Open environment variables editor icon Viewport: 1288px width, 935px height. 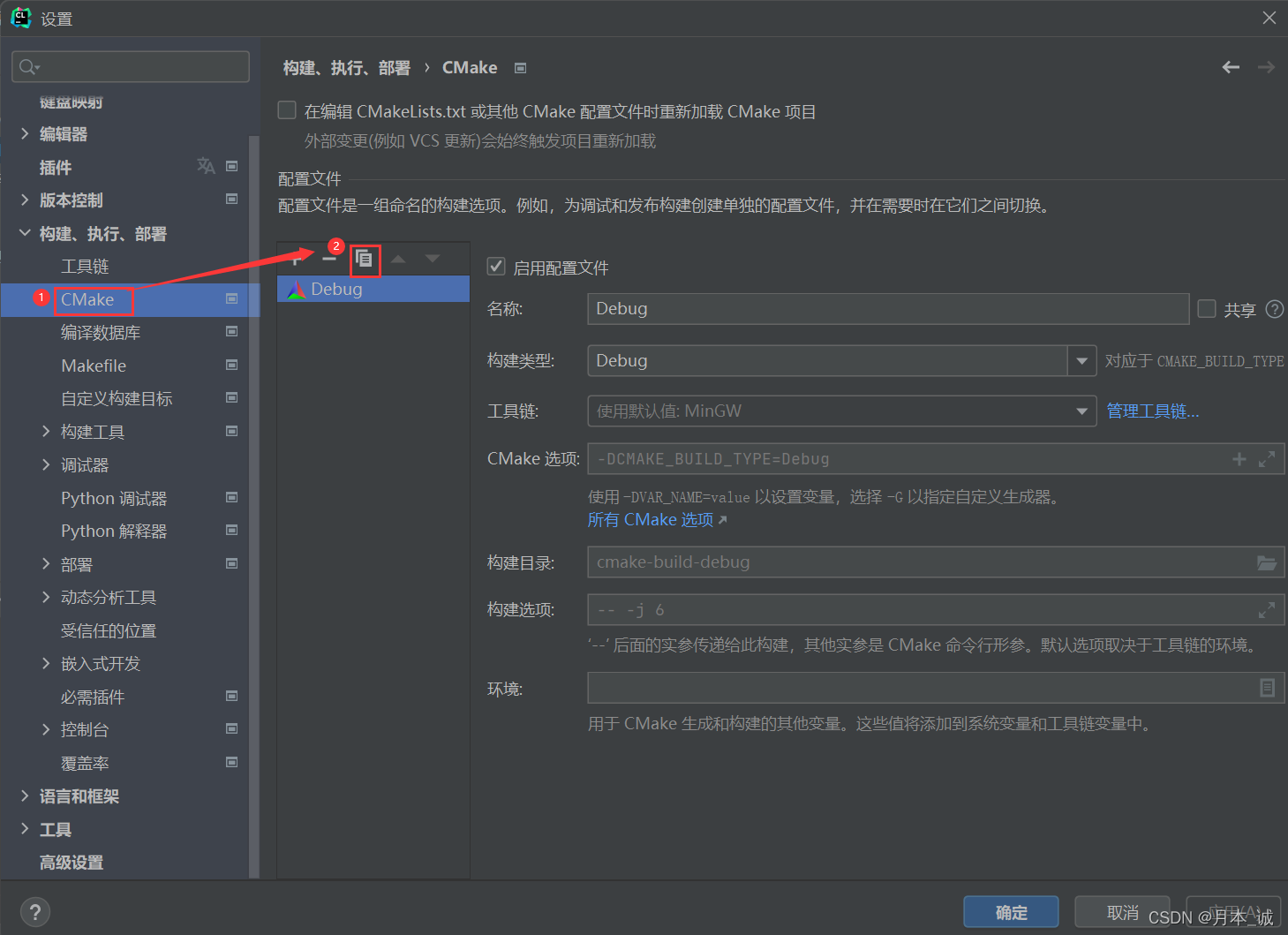pyautogui.click(x=1267, y=688)
